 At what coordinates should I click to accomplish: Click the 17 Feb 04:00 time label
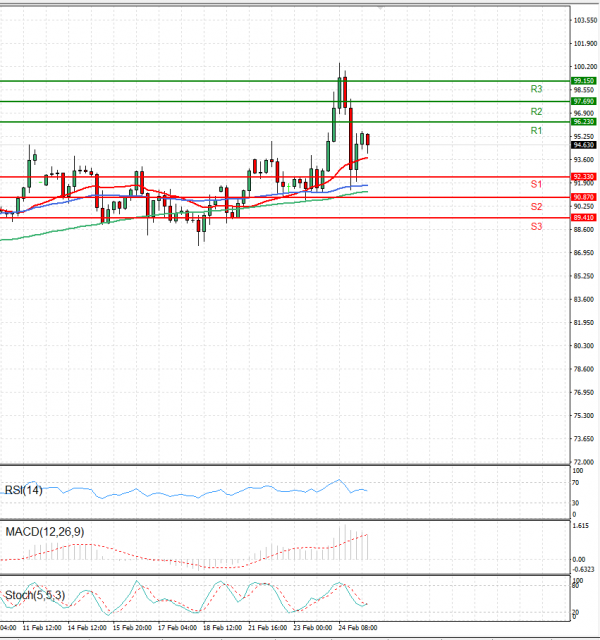coord(177,628)
